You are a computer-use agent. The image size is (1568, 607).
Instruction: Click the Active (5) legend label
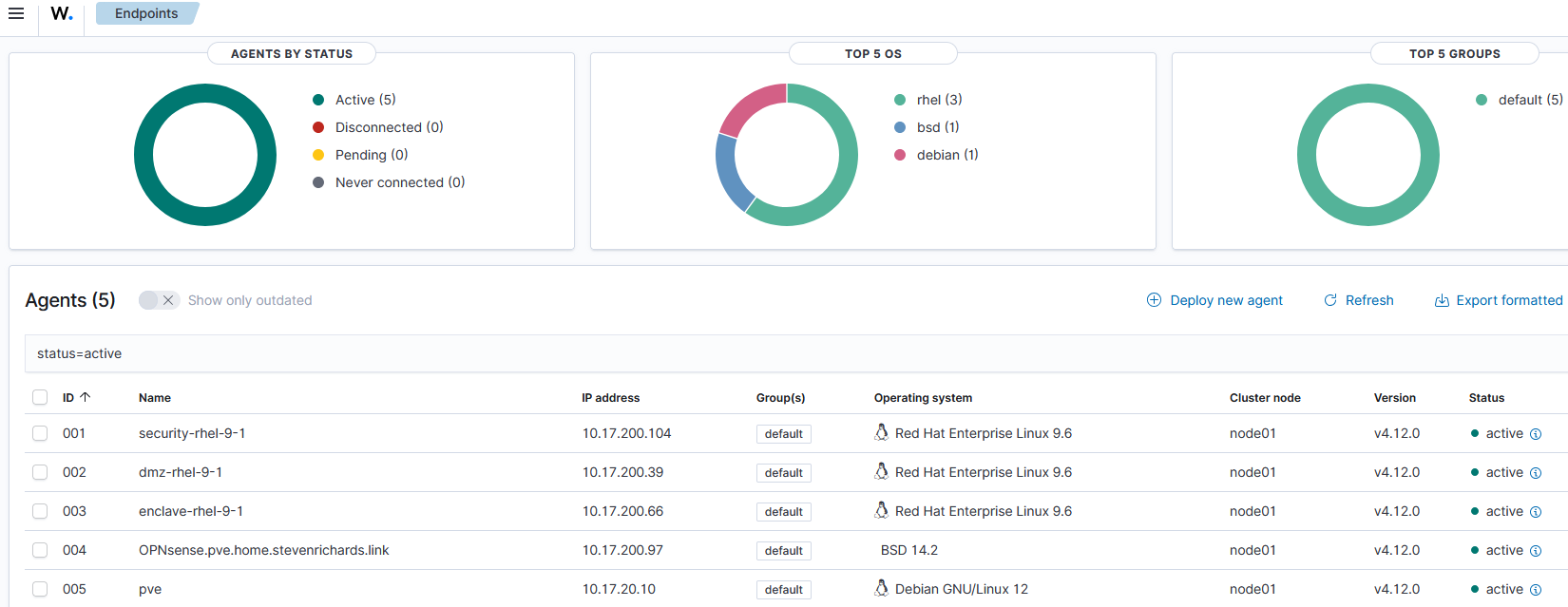(366, 100)
